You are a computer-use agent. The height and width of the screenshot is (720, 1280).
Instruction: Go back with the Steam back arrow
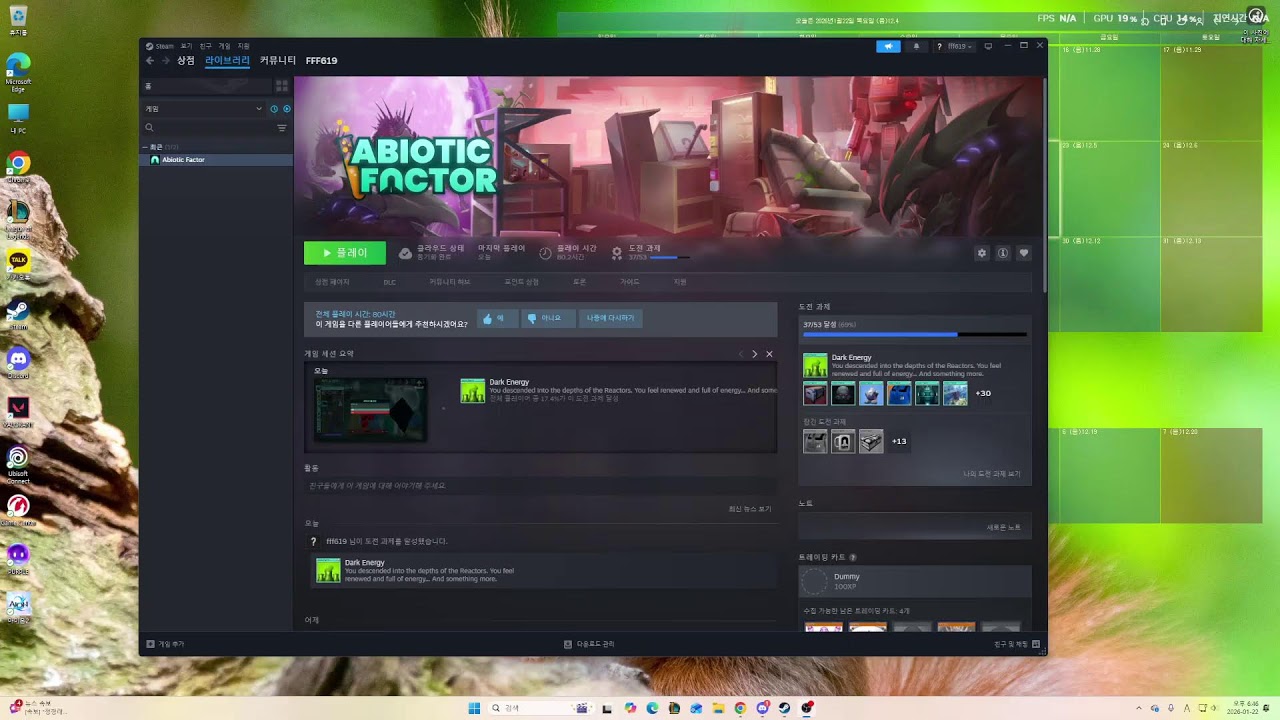tap(151, 61)
